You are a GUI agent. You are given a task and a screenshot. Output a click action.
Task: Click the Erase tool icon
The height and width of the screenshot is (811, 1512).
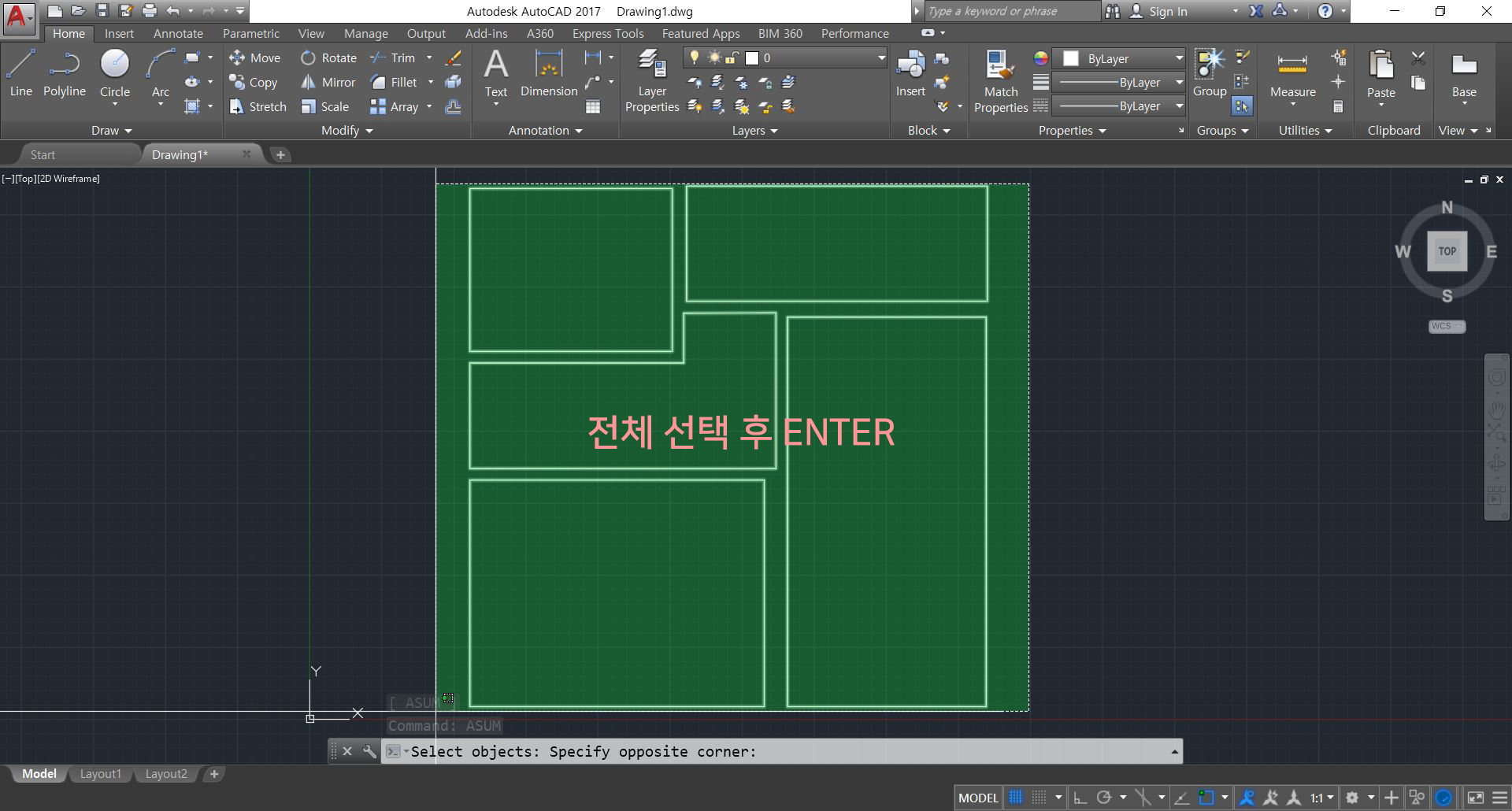(453, 57)
